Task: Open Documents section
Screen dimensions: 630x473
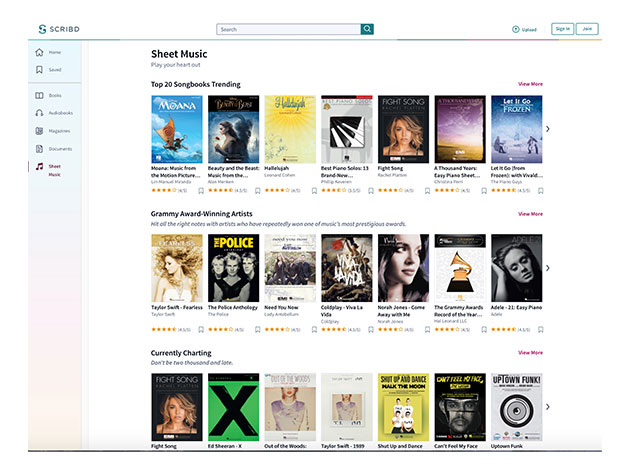Action: tap(54, 149)
